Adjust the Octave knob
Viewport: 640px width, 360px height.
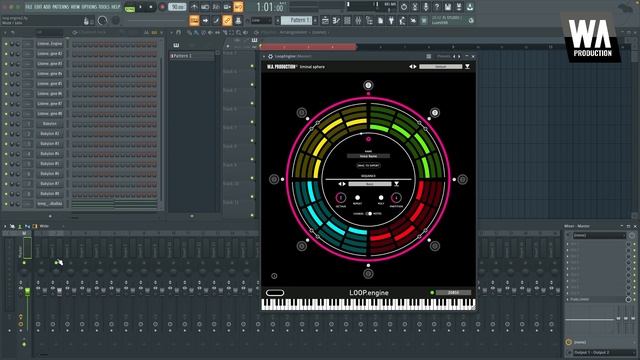tap(340, 198)
